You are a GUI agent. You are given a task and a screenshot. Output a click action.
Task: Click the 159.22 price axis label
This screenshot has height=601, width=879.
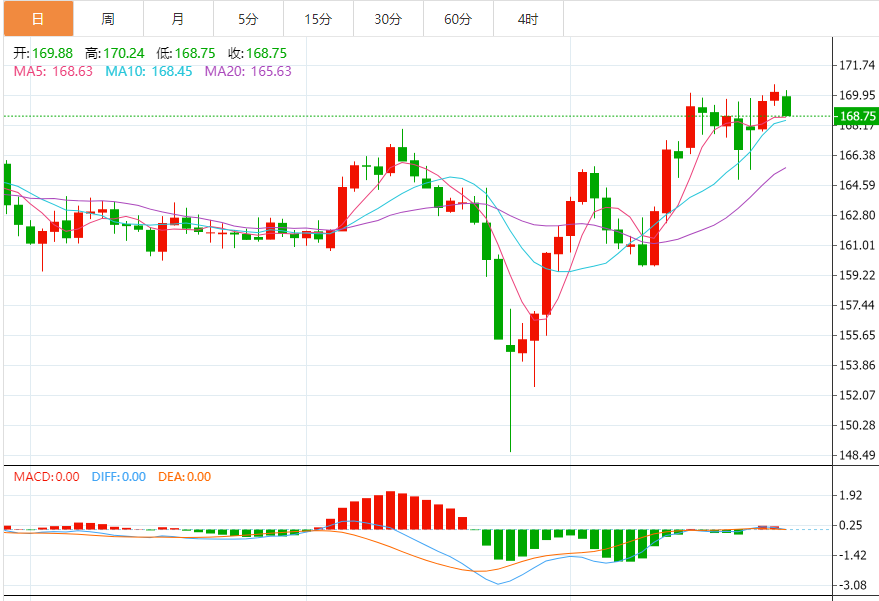[857, 275]
